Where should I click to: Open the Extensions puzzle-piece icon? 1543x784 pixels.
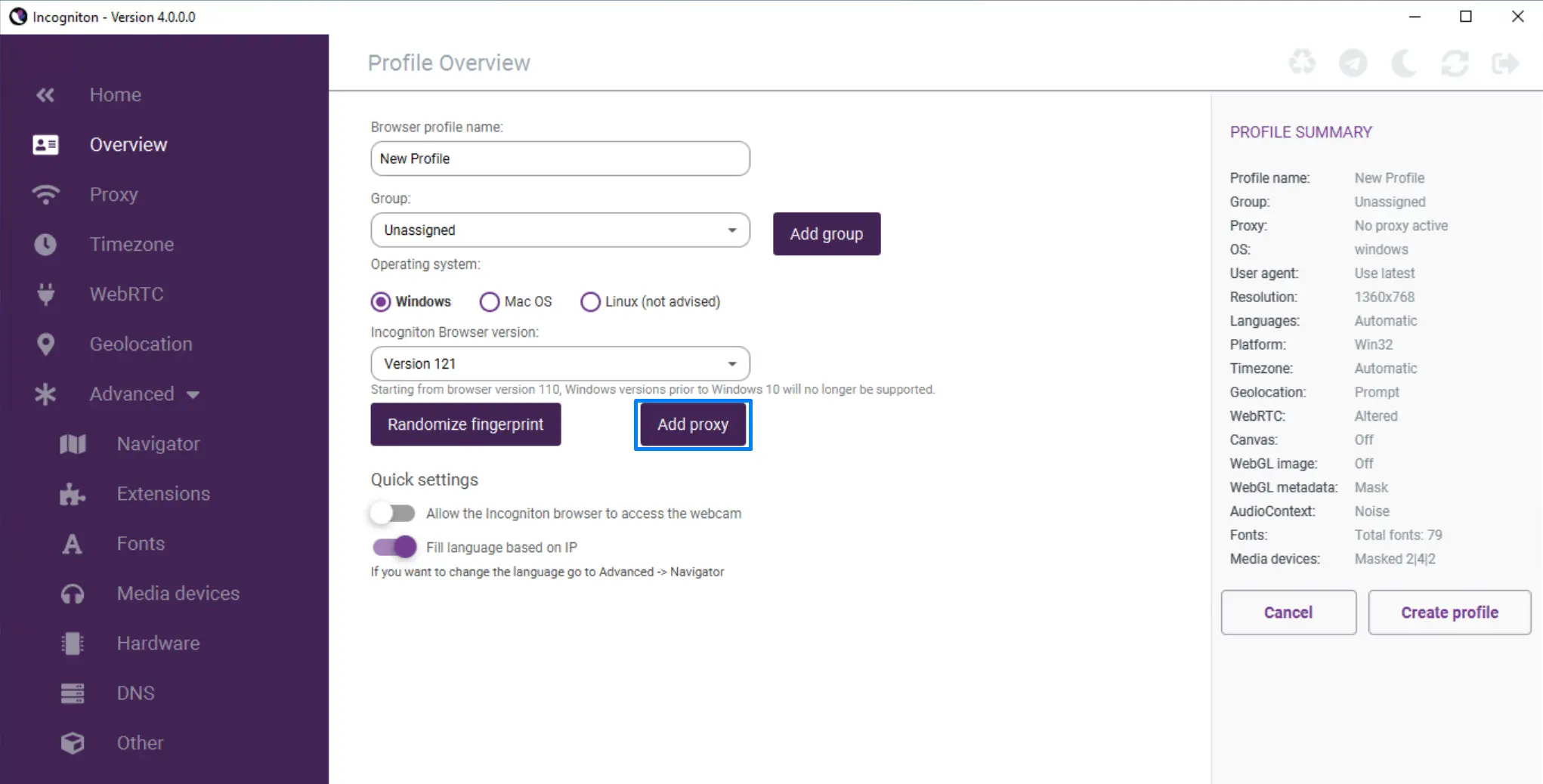(73, 494)
